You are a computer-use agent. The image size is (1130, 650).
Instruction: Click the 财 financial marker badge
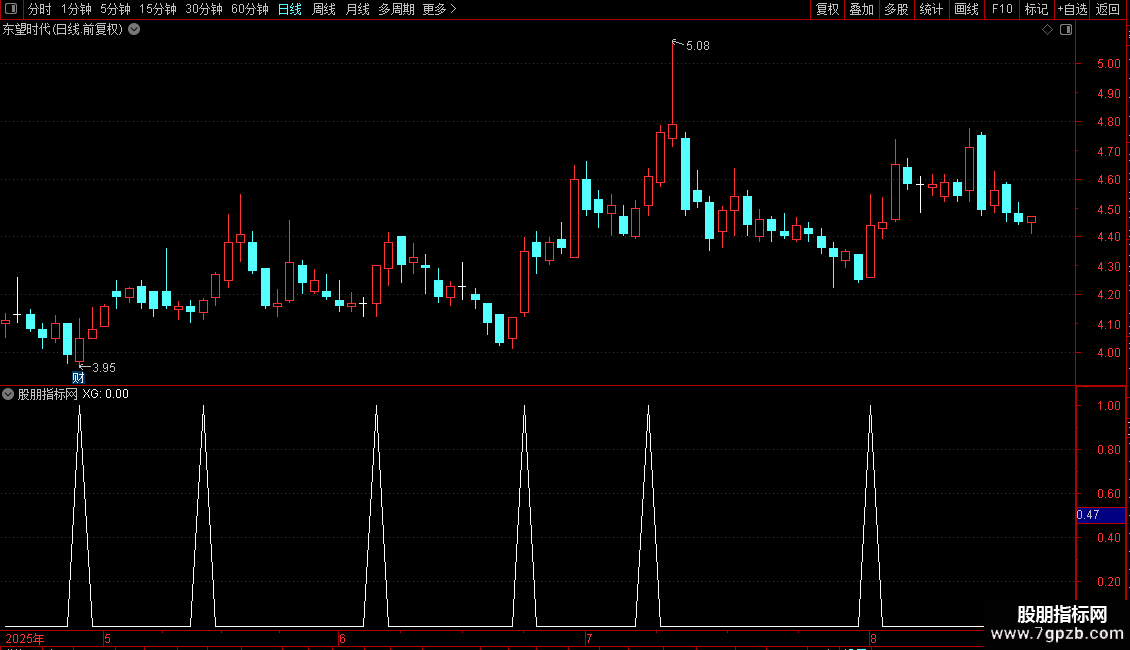[78, 378]
